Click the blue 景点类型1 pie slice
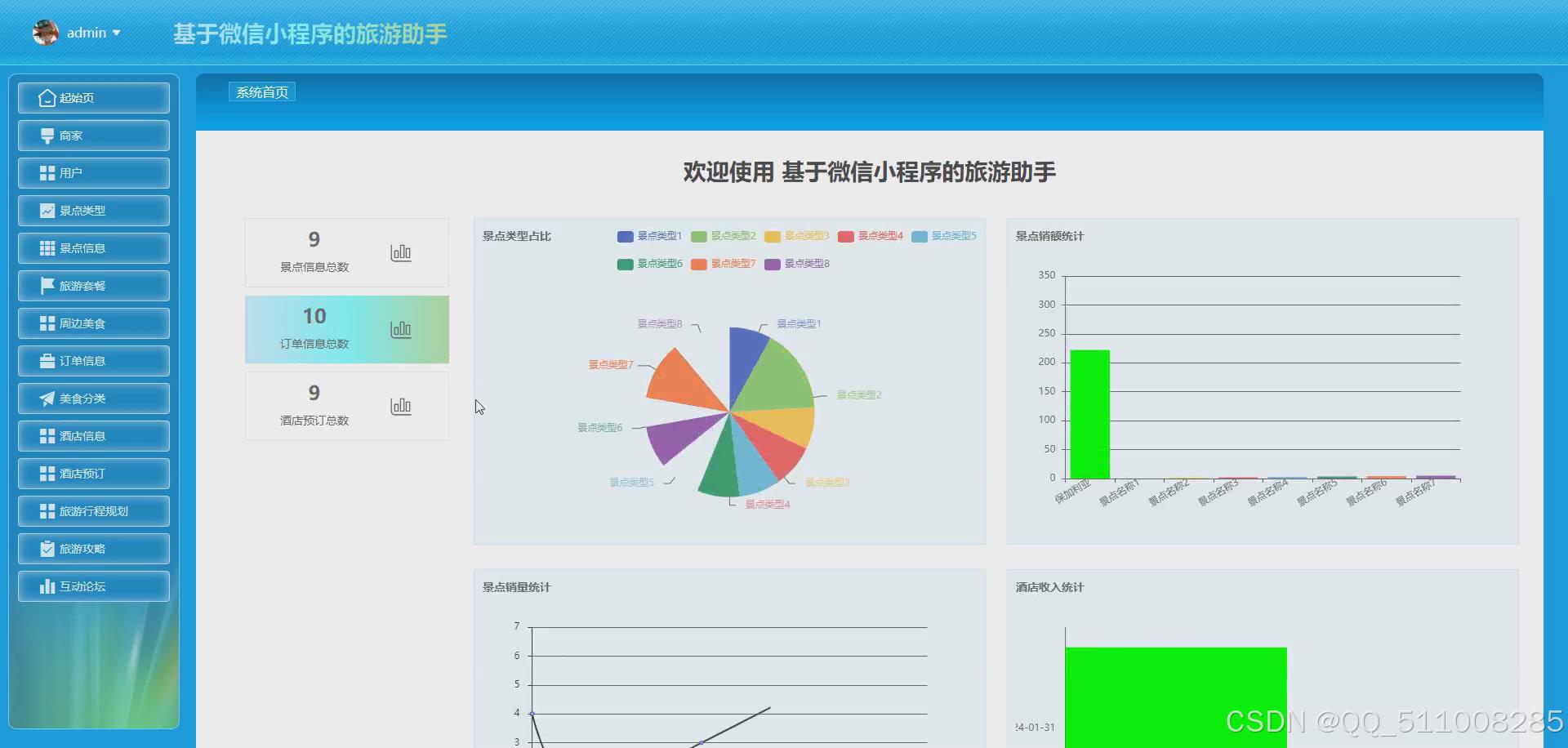This screenshot has width=1568, height=748. [x=744, y=359]
